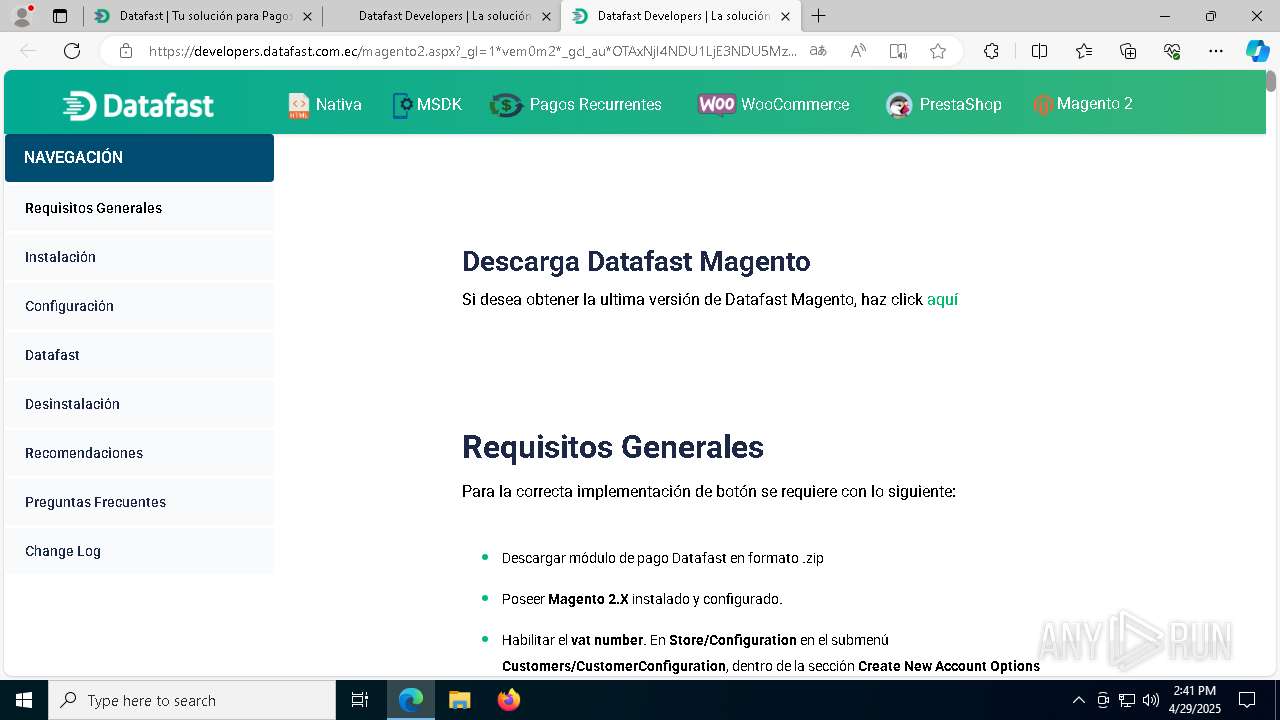Click the Datafast logo in header
The width and height of the screenshot is (1280, 720).
point(138,105)
